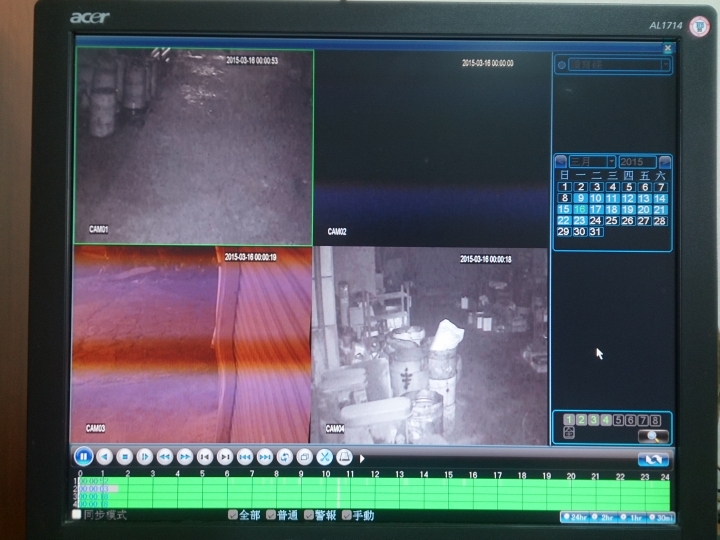
Task: Select calendar date 15
Action: tap(564, 209)
